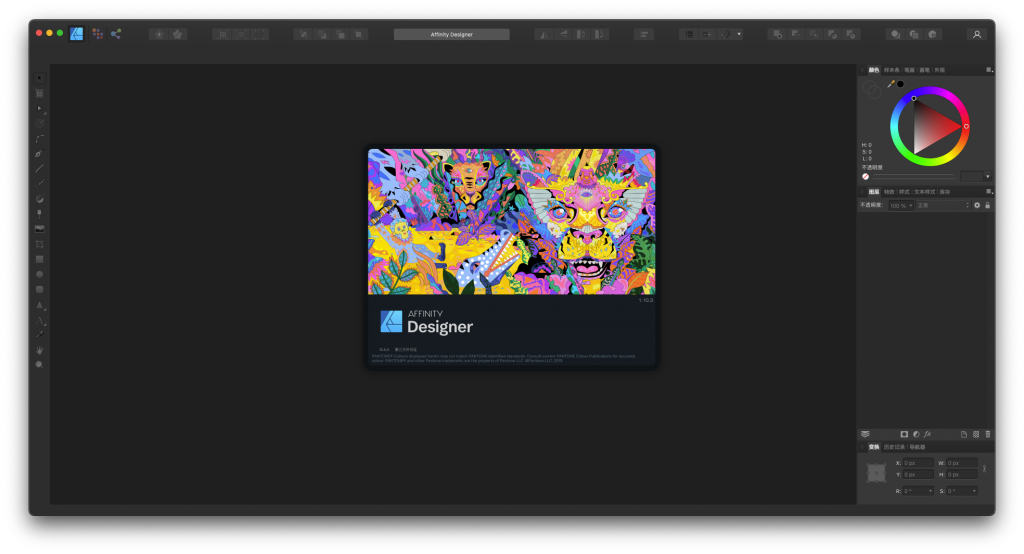1024x554 pixels.
Task: Switch to the 外观 tab
Action: click(x=939, y=70)
